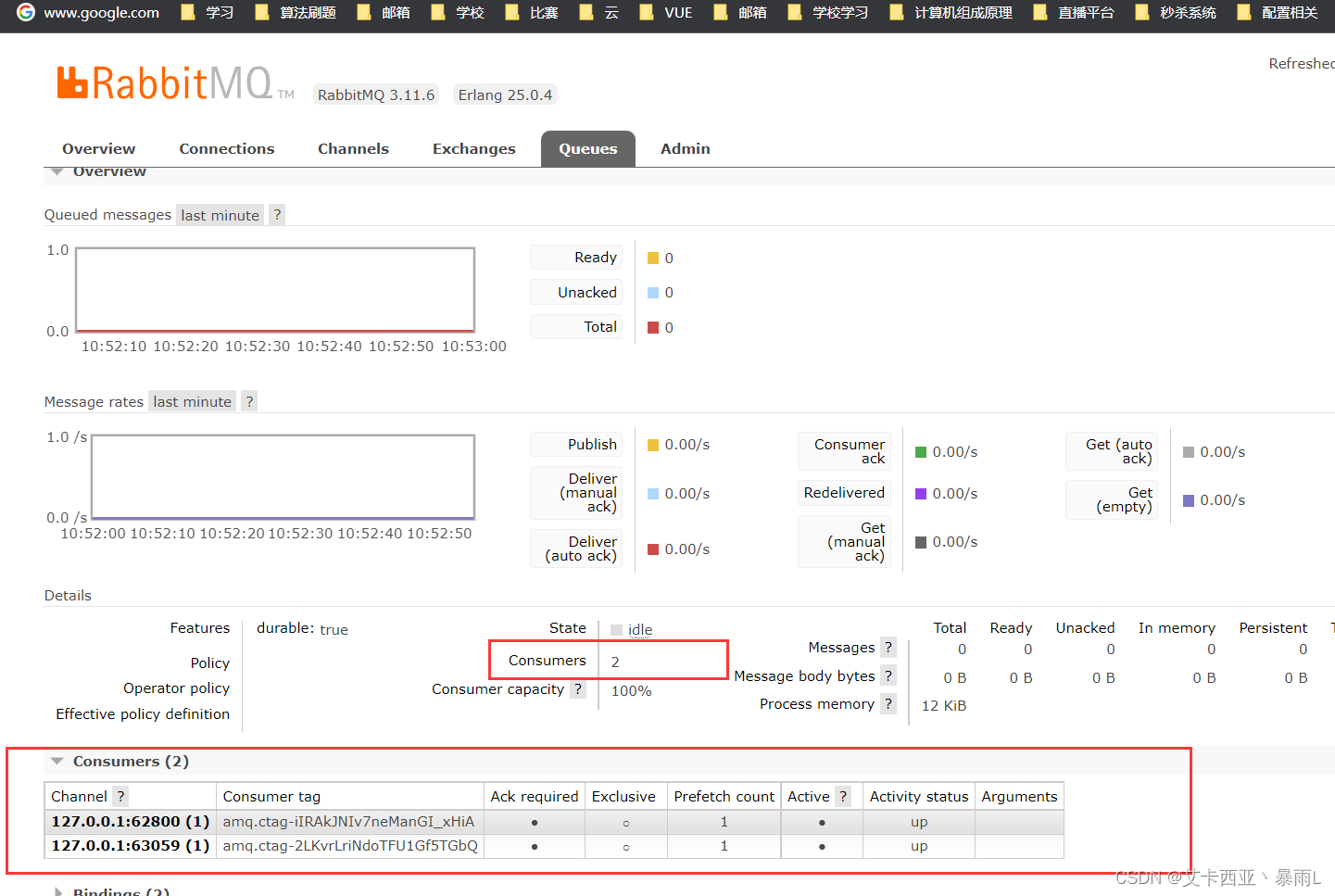
Task: Click the Prefetch count column header
Action: tap(724, 797)
